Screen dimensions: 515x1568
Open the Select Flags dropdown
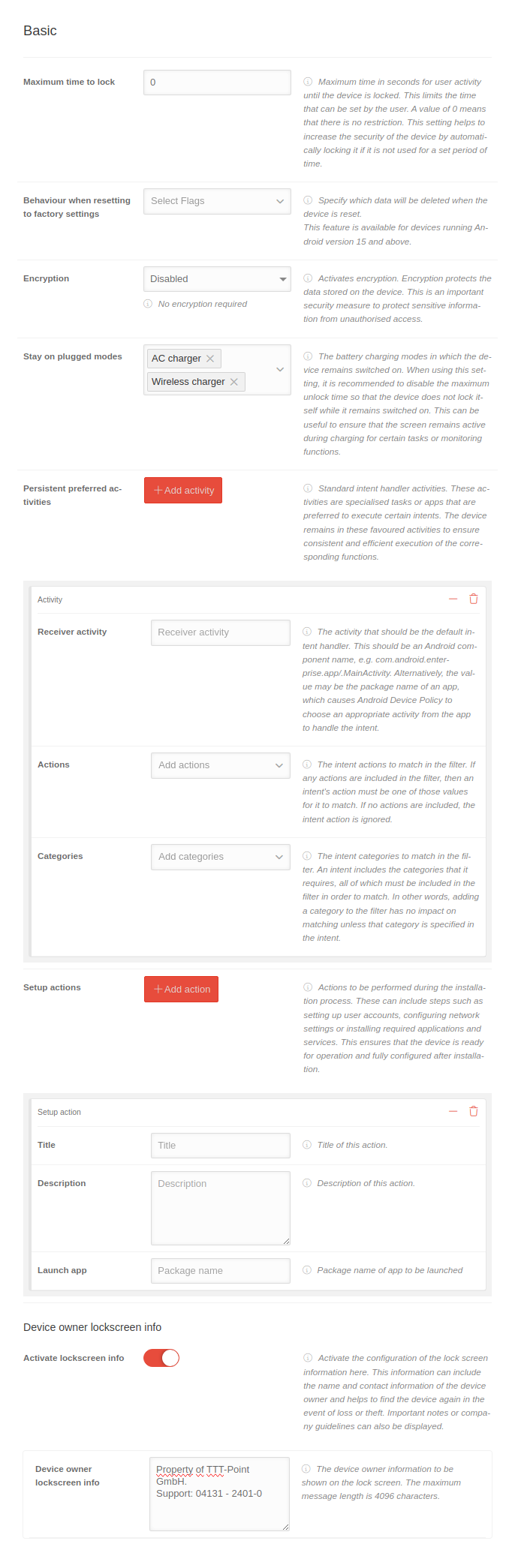click(x=217, y=201)
